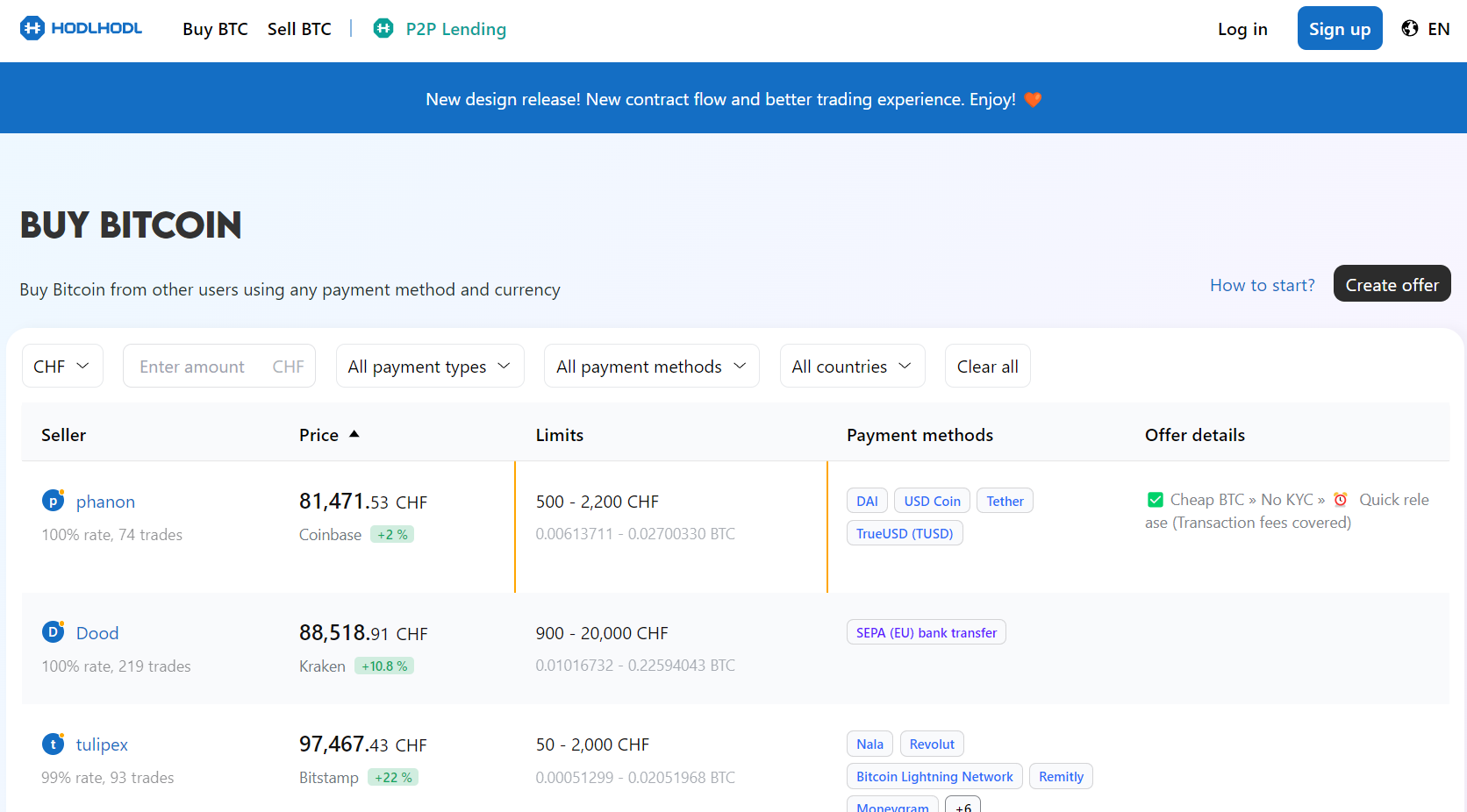
Task: Click the DAI payment method tag
Action: point(867,501)
